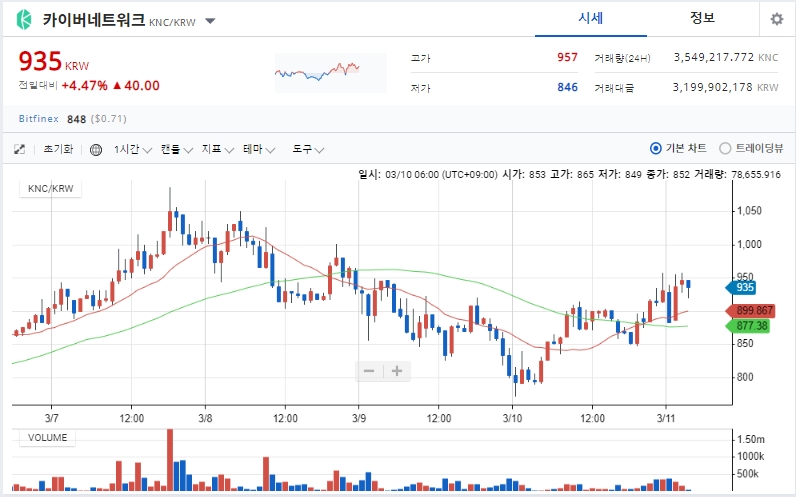
Task: Click the tallest red volume bar
Action: (x=170, y=460)
